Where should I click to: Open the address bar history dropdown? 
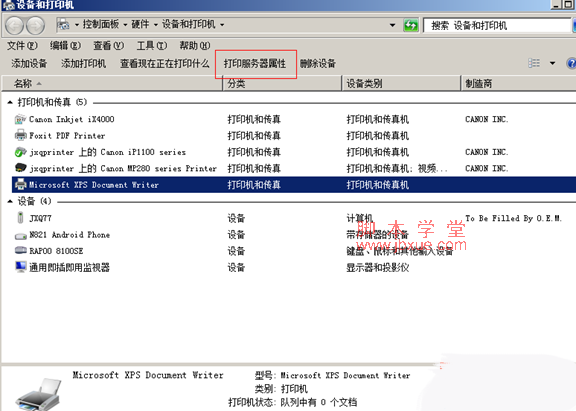click(x=393, y=25)
